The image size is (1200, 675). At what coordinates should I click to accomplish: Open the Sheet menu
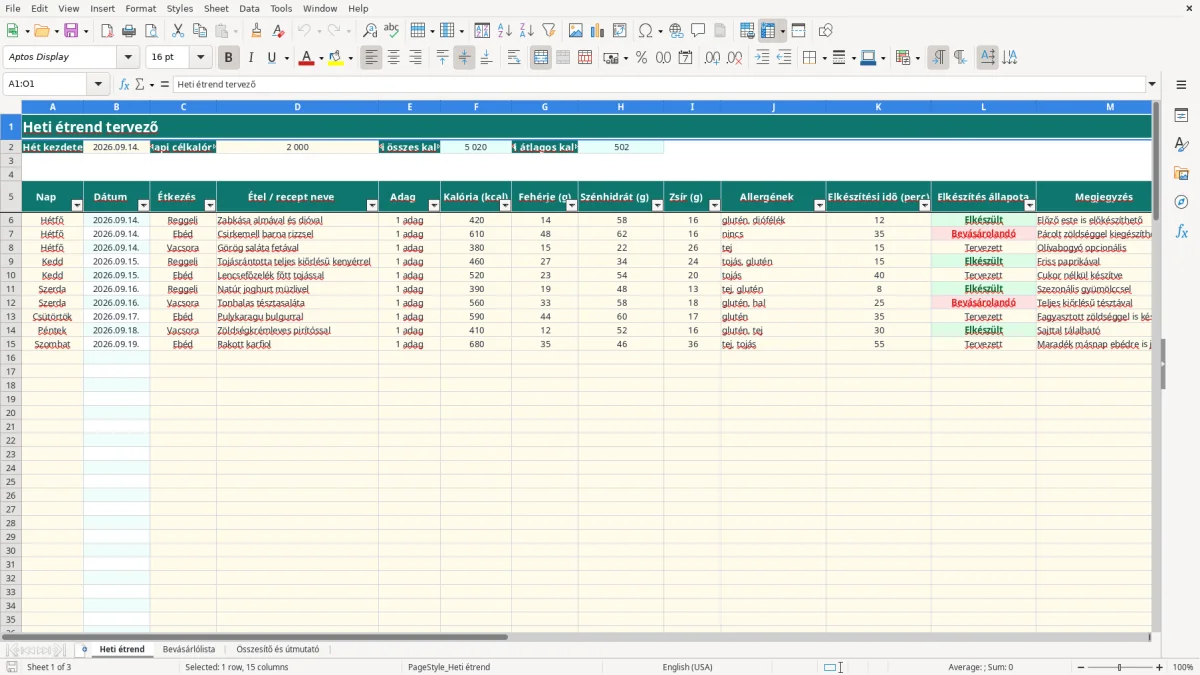point(216,8)
